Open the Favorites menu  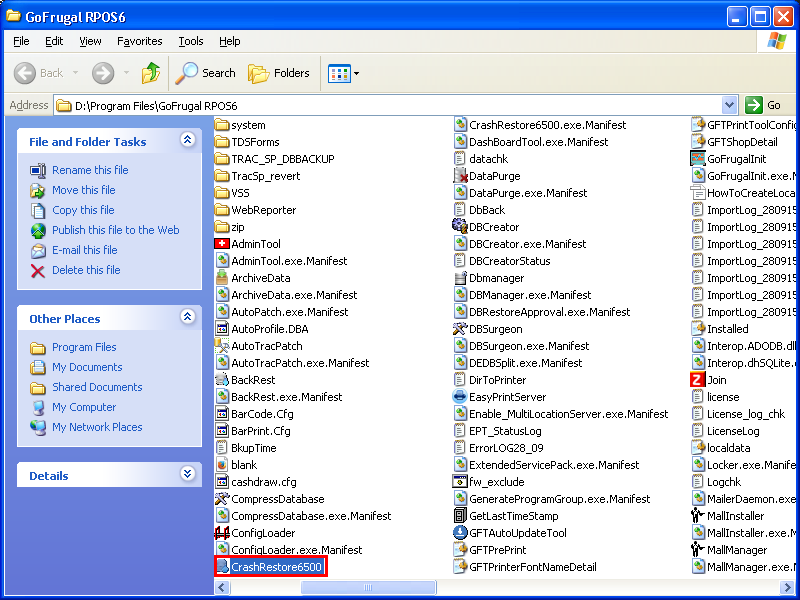[x=139, y=41]
